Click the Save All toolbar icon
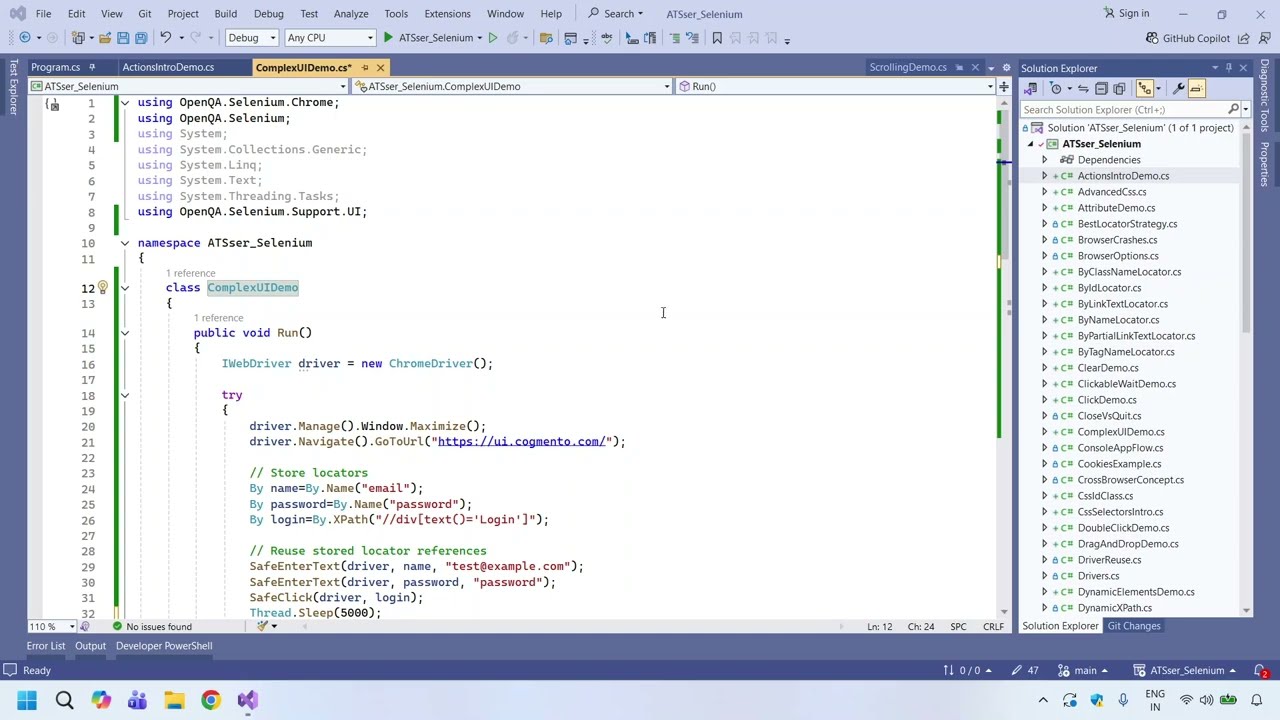This screenshot has height=720, width=1280. coord(141,38)
